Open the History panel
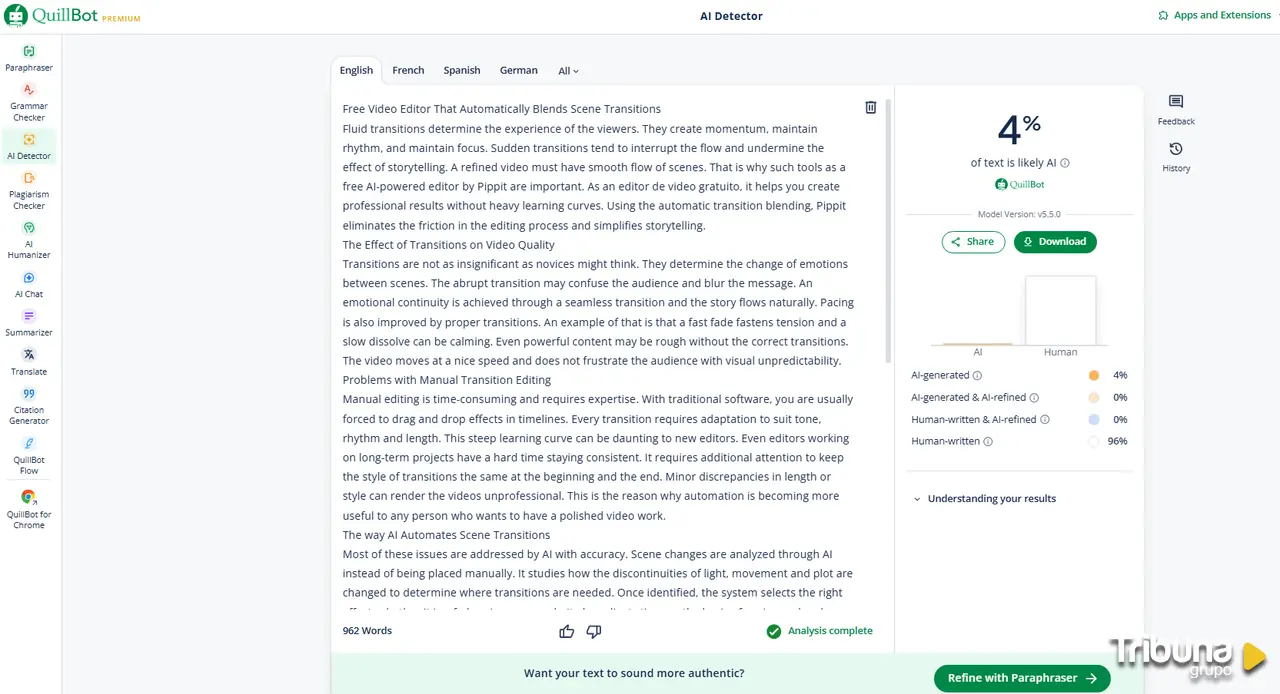 click(x=1176, y=157)
